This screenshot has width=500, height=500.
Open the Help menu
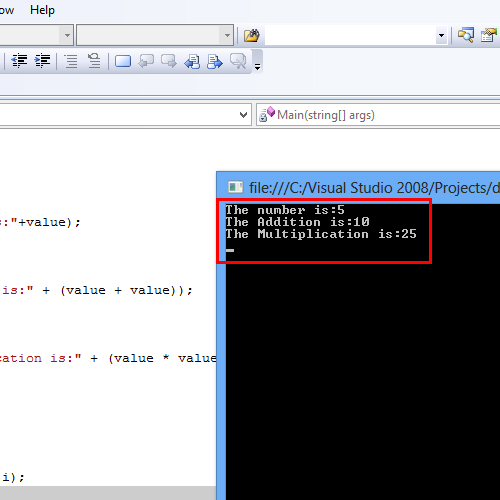point(42,10)
